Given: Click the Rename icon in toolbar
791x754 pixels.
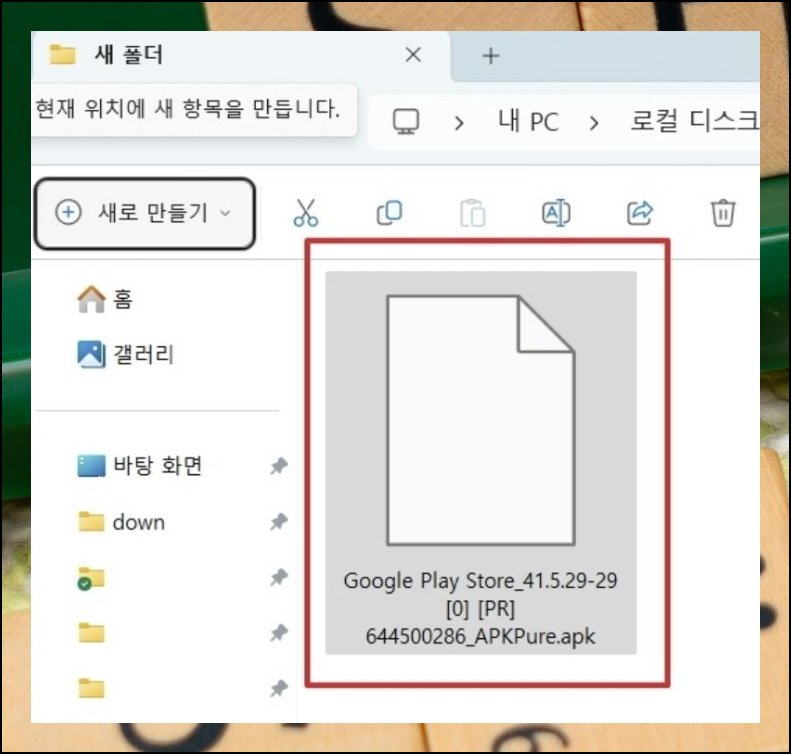Looking at the screenshot, I should coord(556,212).
